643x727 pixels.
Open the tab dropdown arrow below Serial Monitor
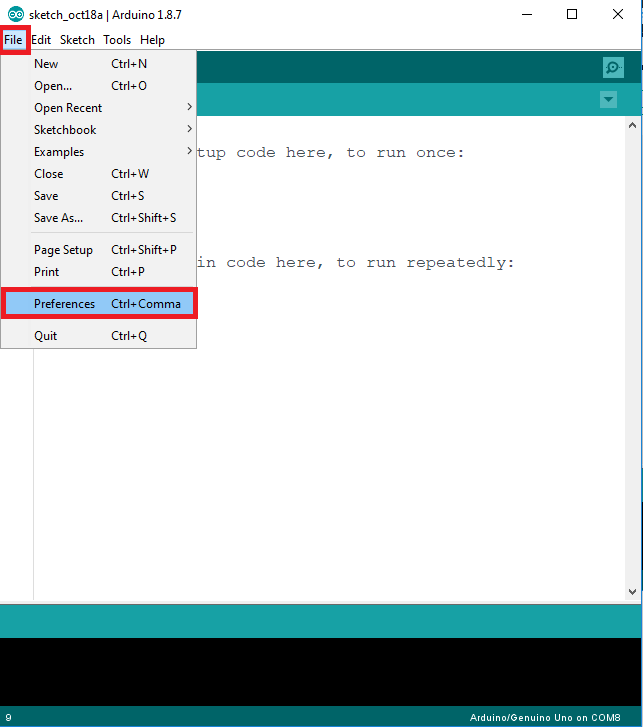pyautogui.click(x=608, y=99)
